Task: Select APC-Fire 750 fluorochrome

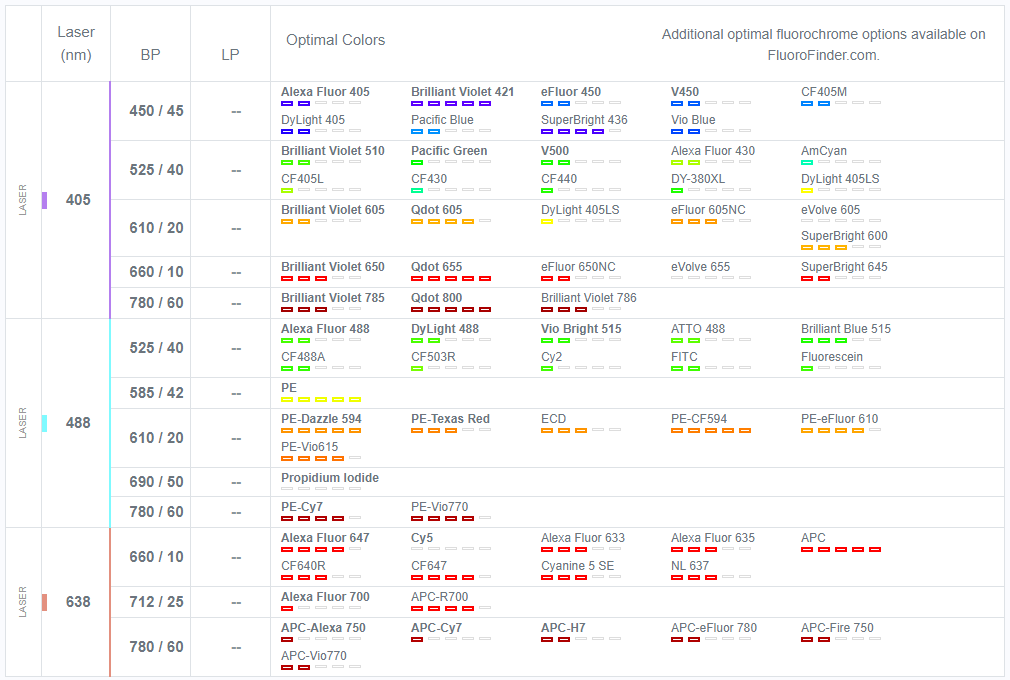Action: (x=837, y=628)
